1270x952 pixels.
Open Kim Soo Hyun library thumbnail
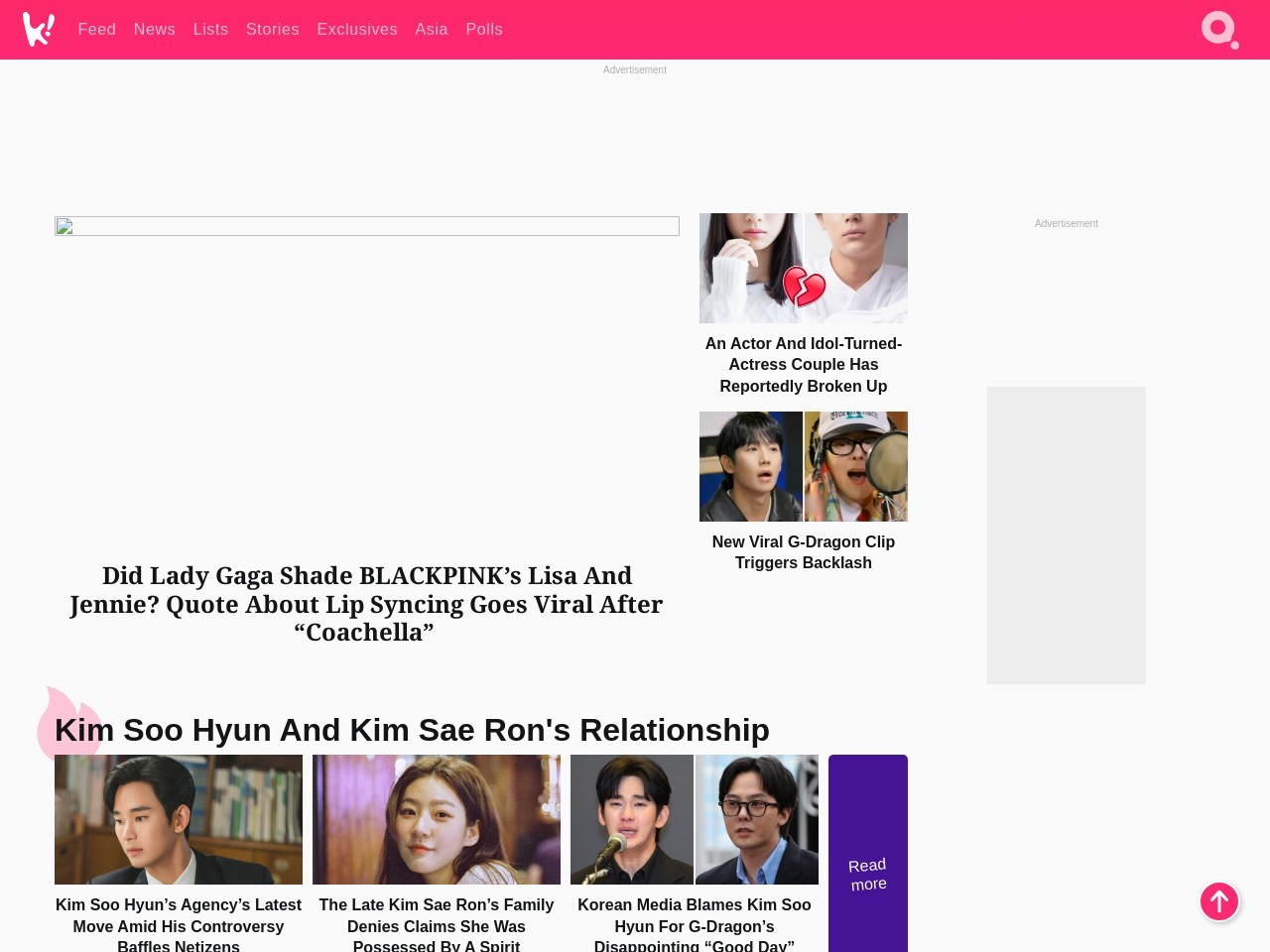click(179, 819)
